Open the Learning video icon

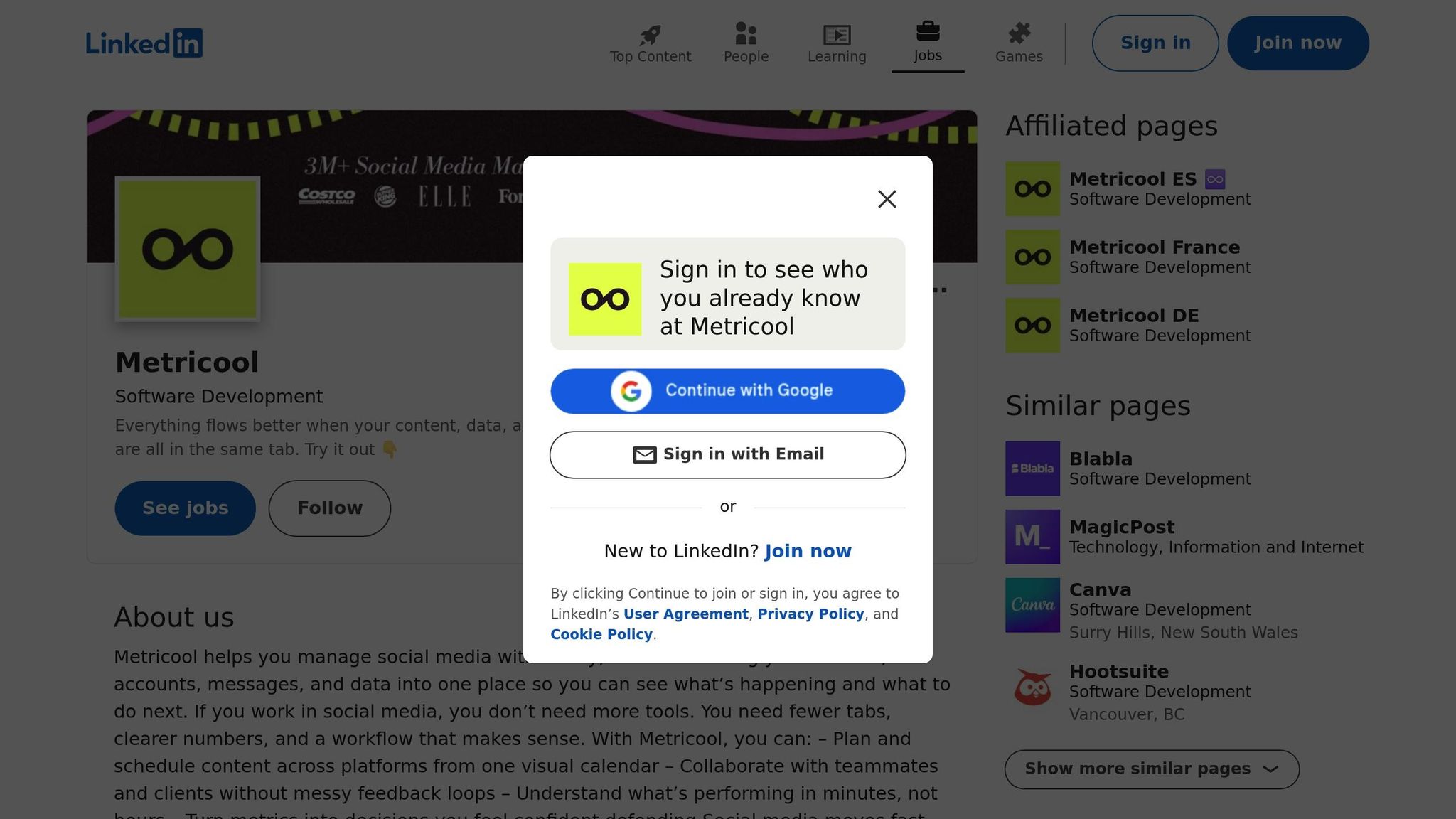[x=837, y=35]
